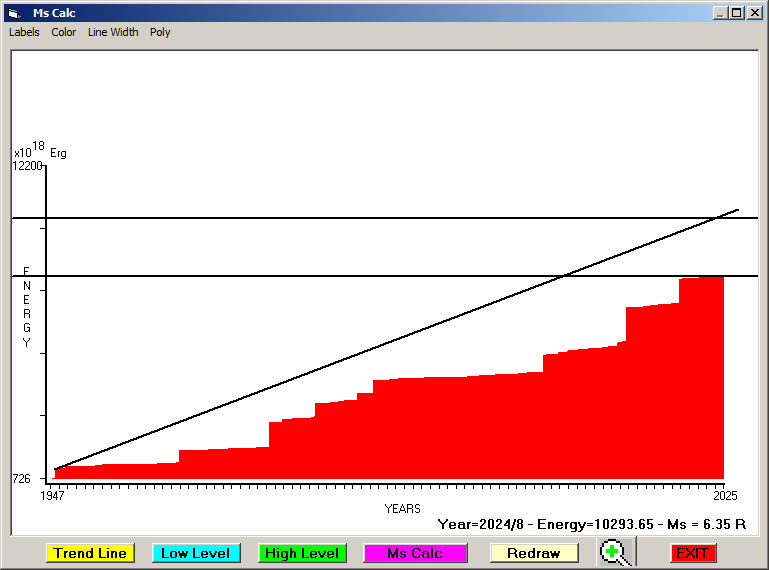This screenshot has height=570, width=769.
Task: Click the Ms Calc title bar icon
Action: (13, 13)
